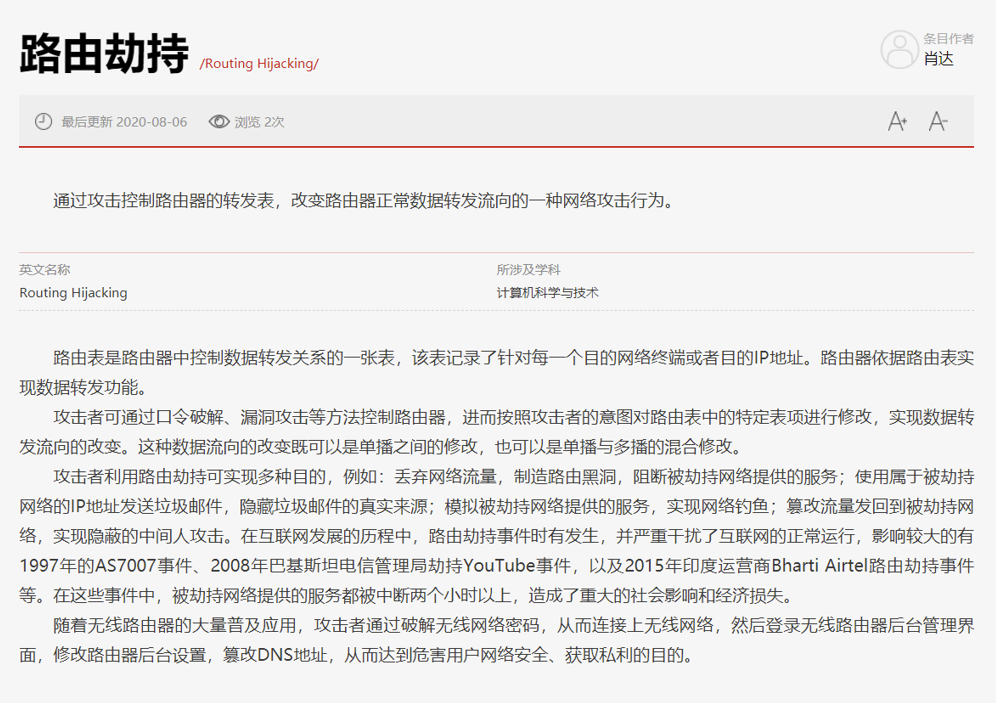Click the author avatar icon
996x703 pixels.
point(899,49)
